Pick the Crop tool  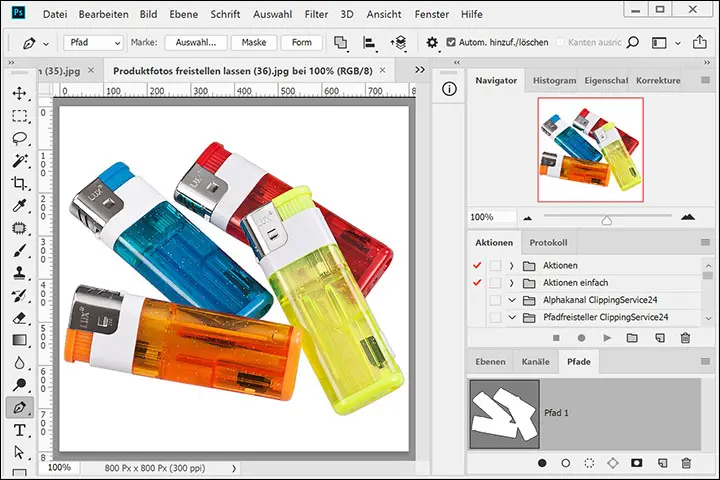tap(19, 184)
